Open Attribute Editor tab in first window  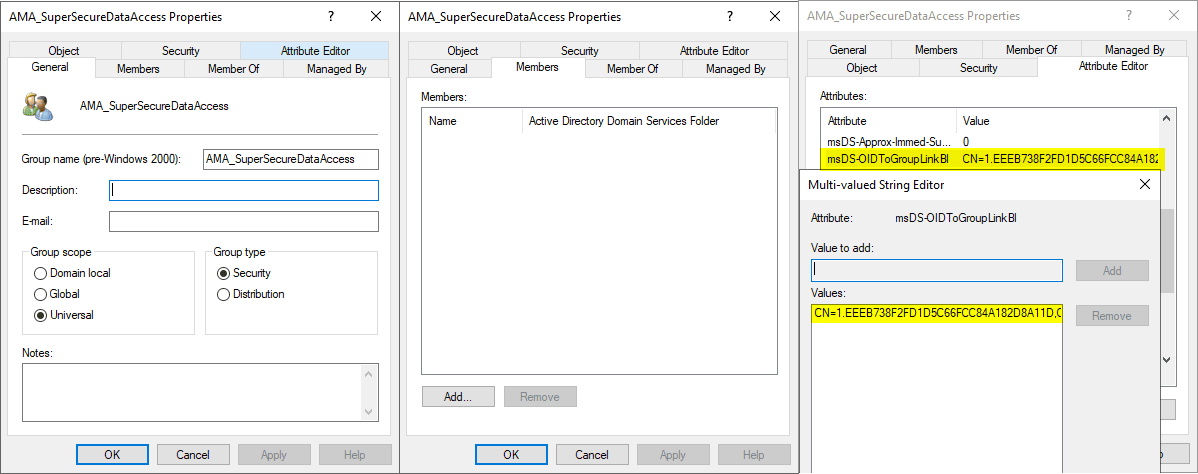tap(315, 50)
